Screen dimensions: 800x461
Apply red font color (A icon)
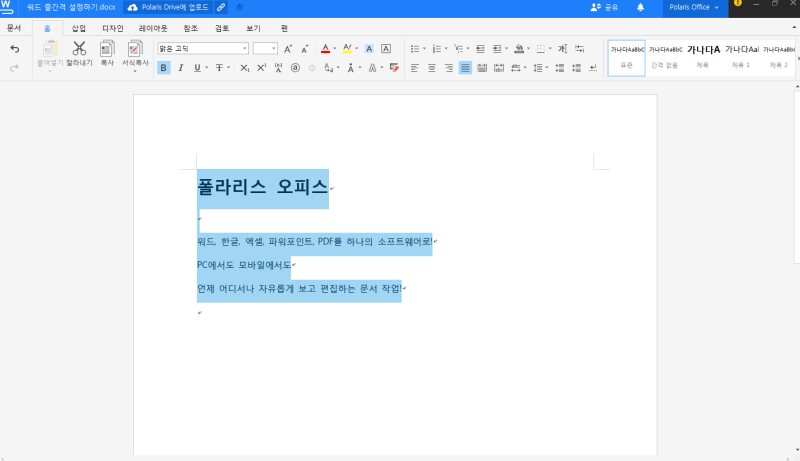326,49
